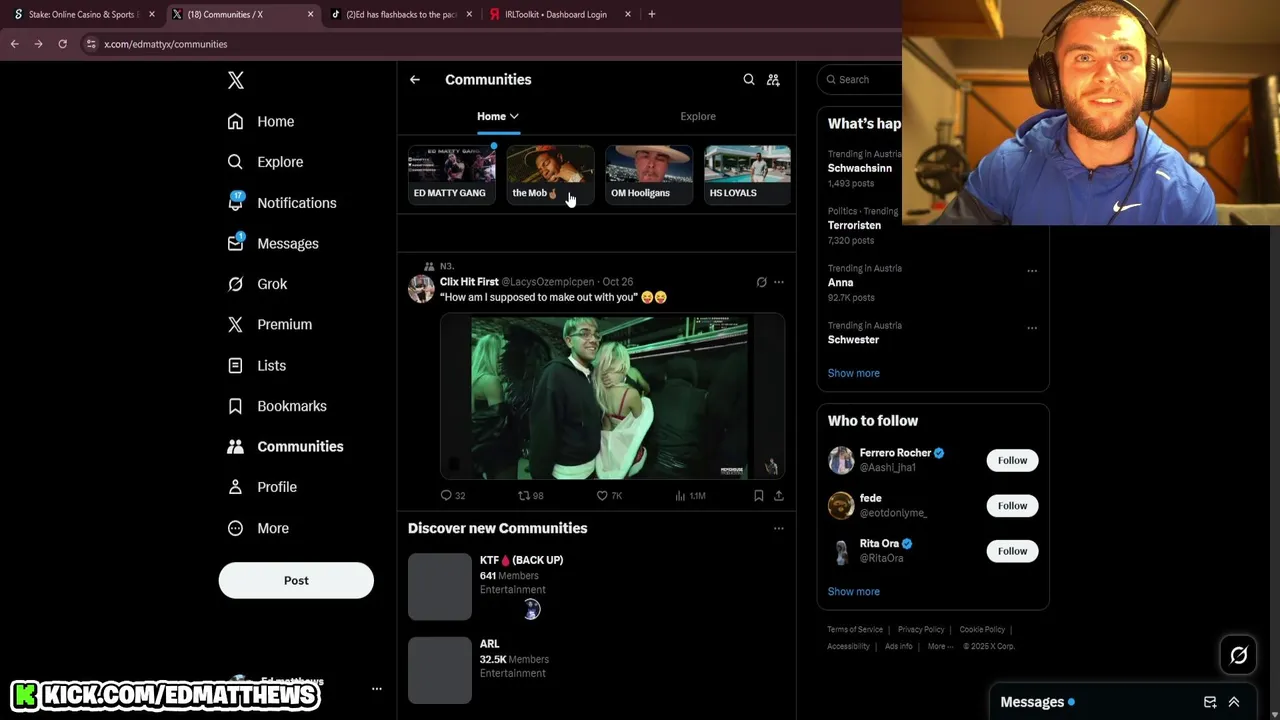Viewport: 1280px width, 720px height.
Task: Play the video in the post
Action: pos(612,396)
